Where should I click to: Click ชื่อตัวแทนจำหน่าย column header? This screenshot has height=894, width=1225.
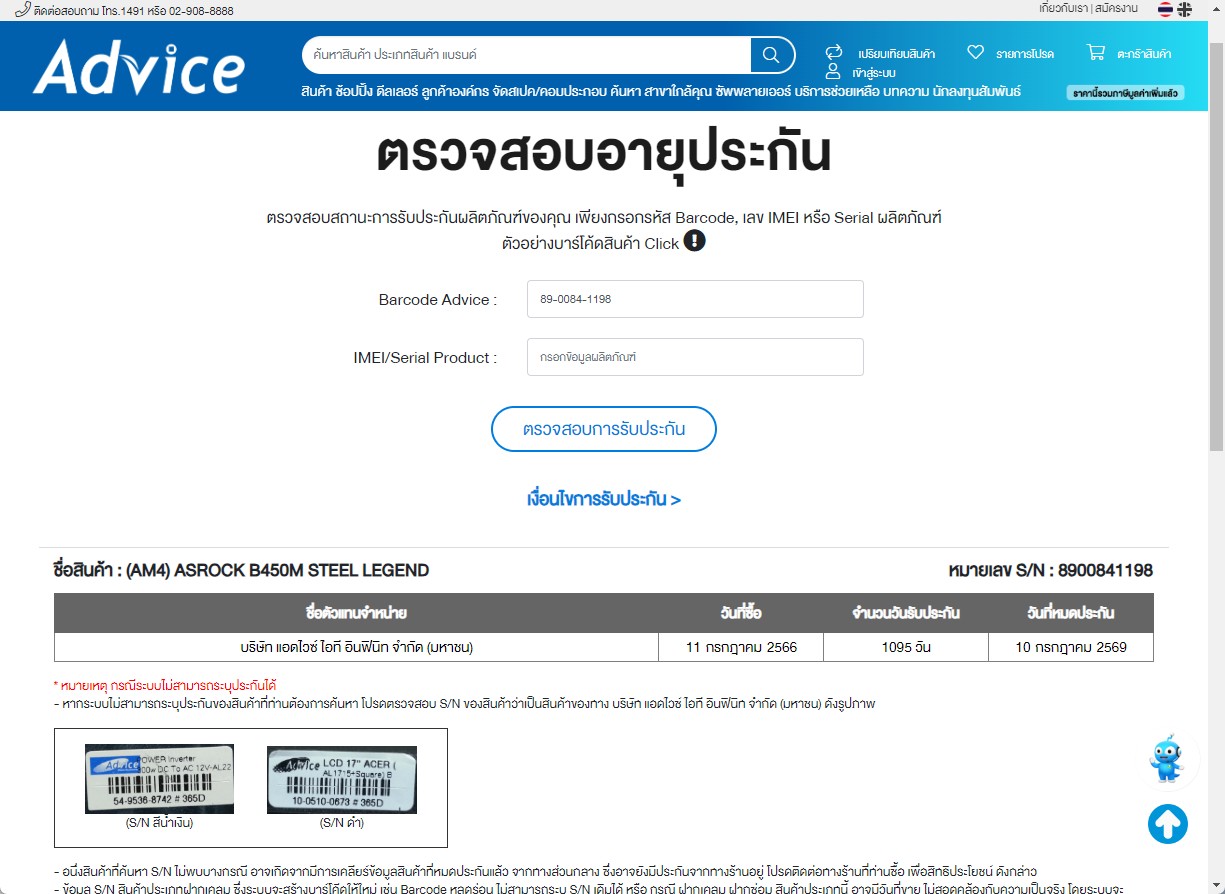[356, 613]
